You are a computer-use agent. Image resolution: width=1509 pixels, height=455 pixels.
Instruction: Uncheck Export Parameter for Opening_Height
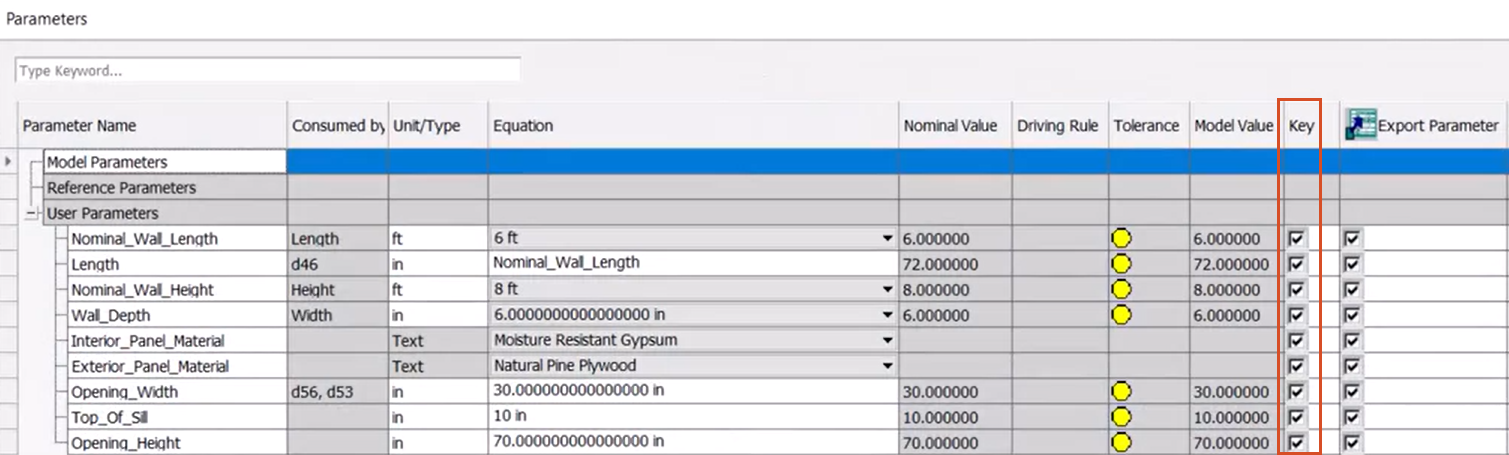tap(1353, 442)
